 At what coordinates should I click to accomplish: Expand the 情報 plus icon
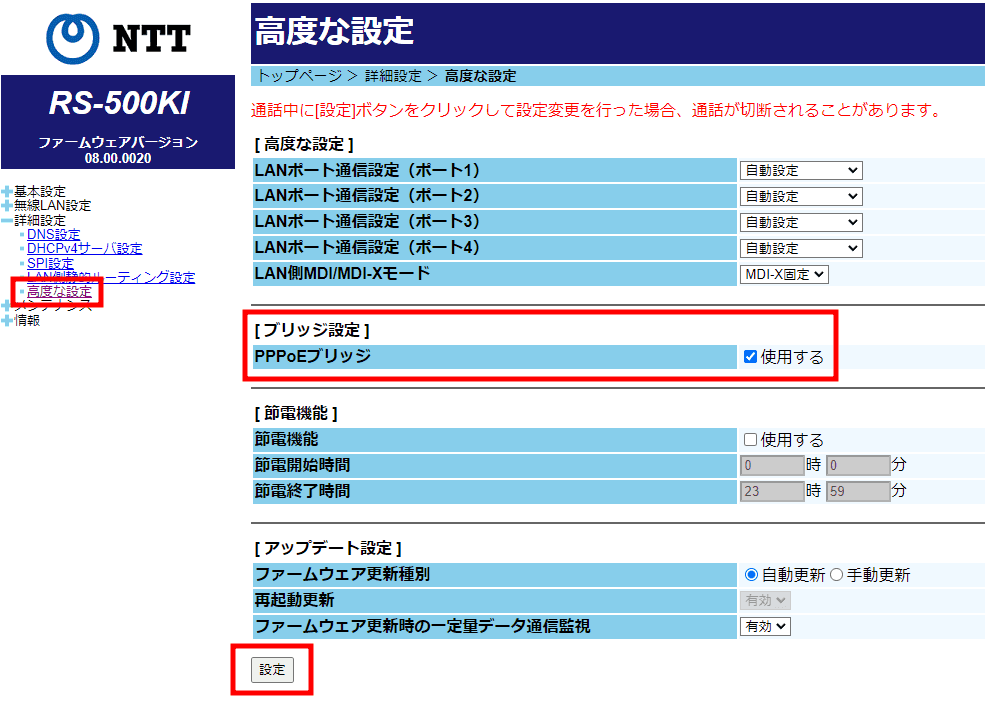(7, 320)
